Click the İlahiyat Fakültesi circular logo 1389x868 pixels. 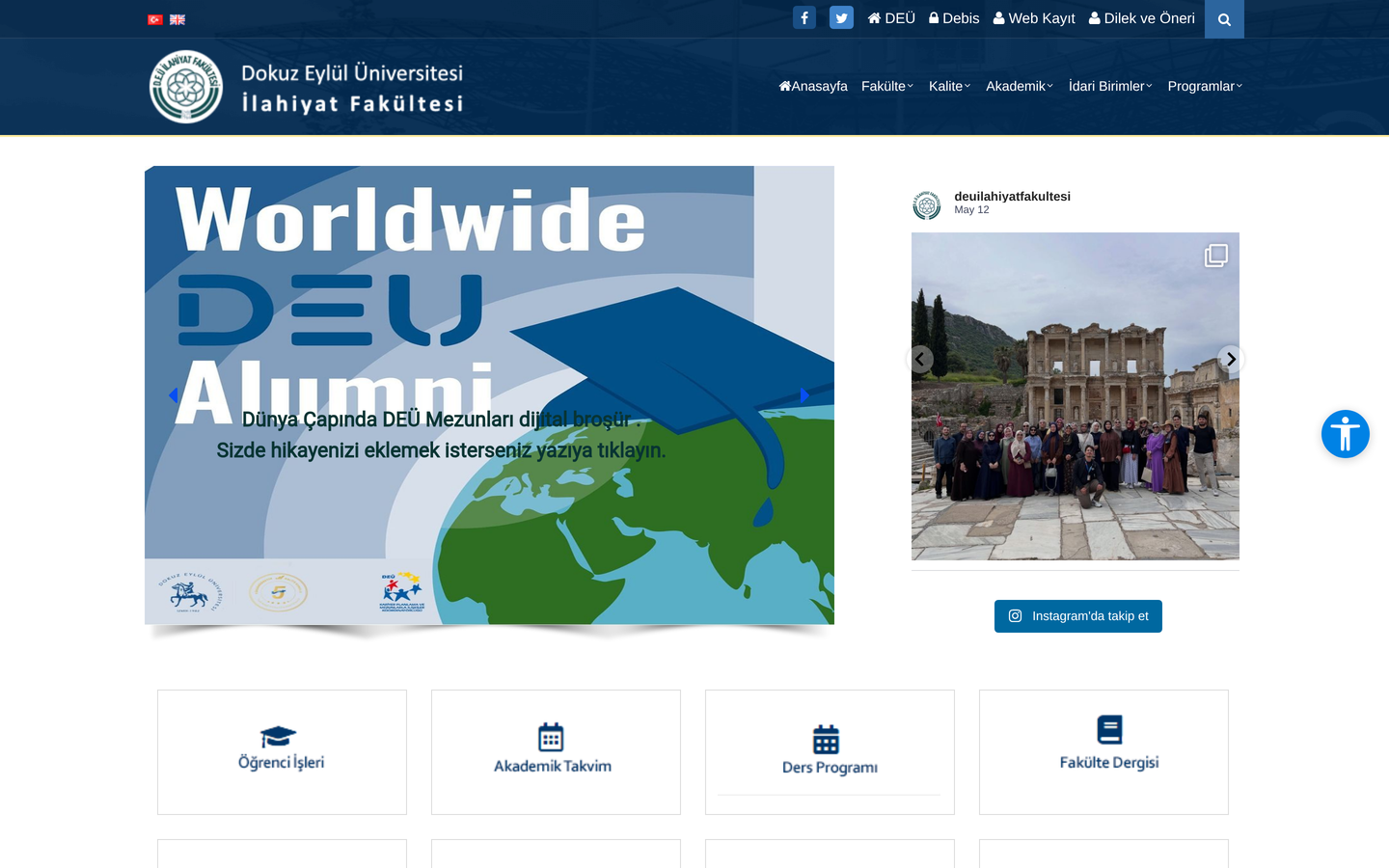186,87
